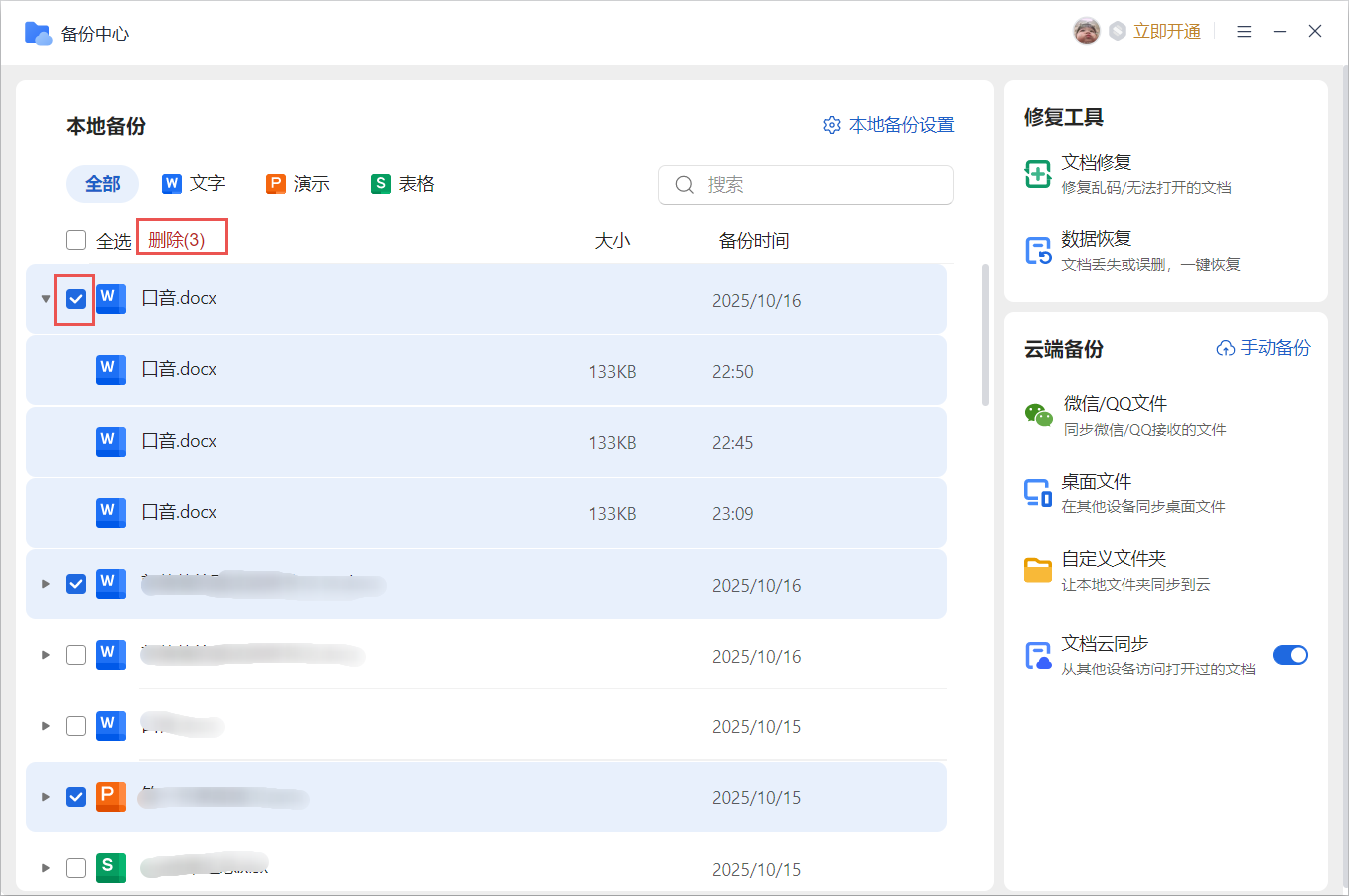Click the 删除(3) delete button

[x=177, y=240]
